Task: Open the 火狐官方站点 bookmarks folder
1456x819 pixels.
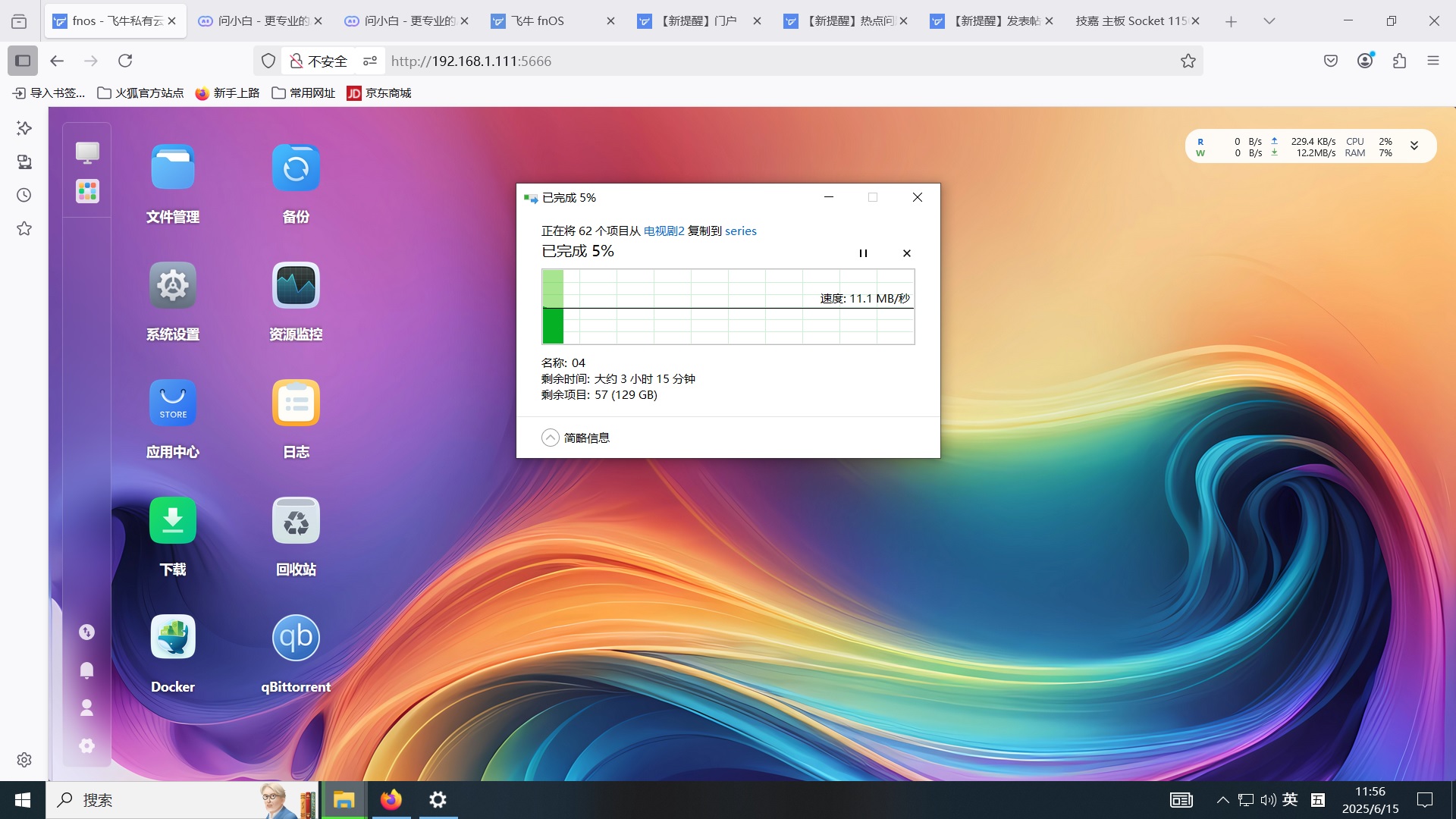Action: tap(141, 93)
